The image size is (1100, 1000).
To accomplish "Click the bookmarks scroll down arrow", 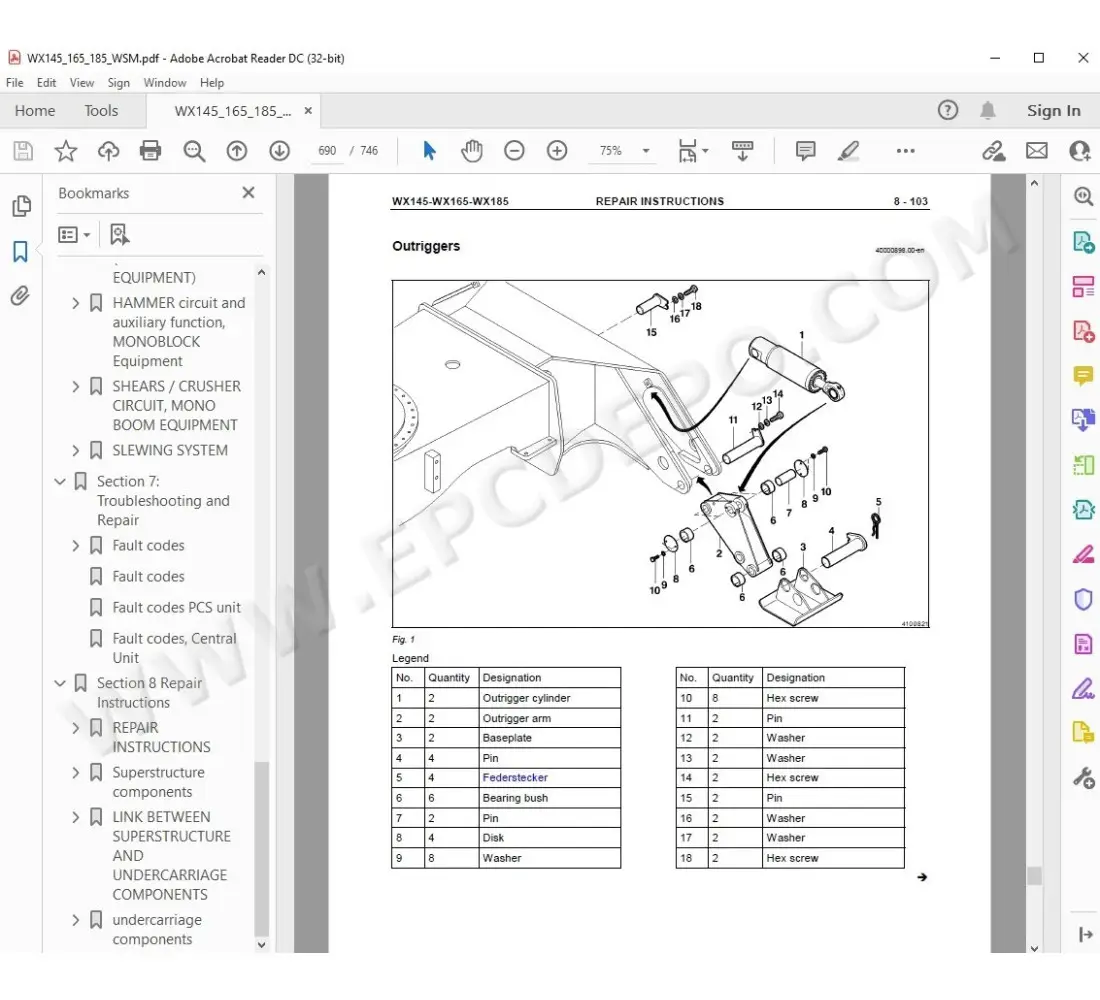I will point(262,945).
